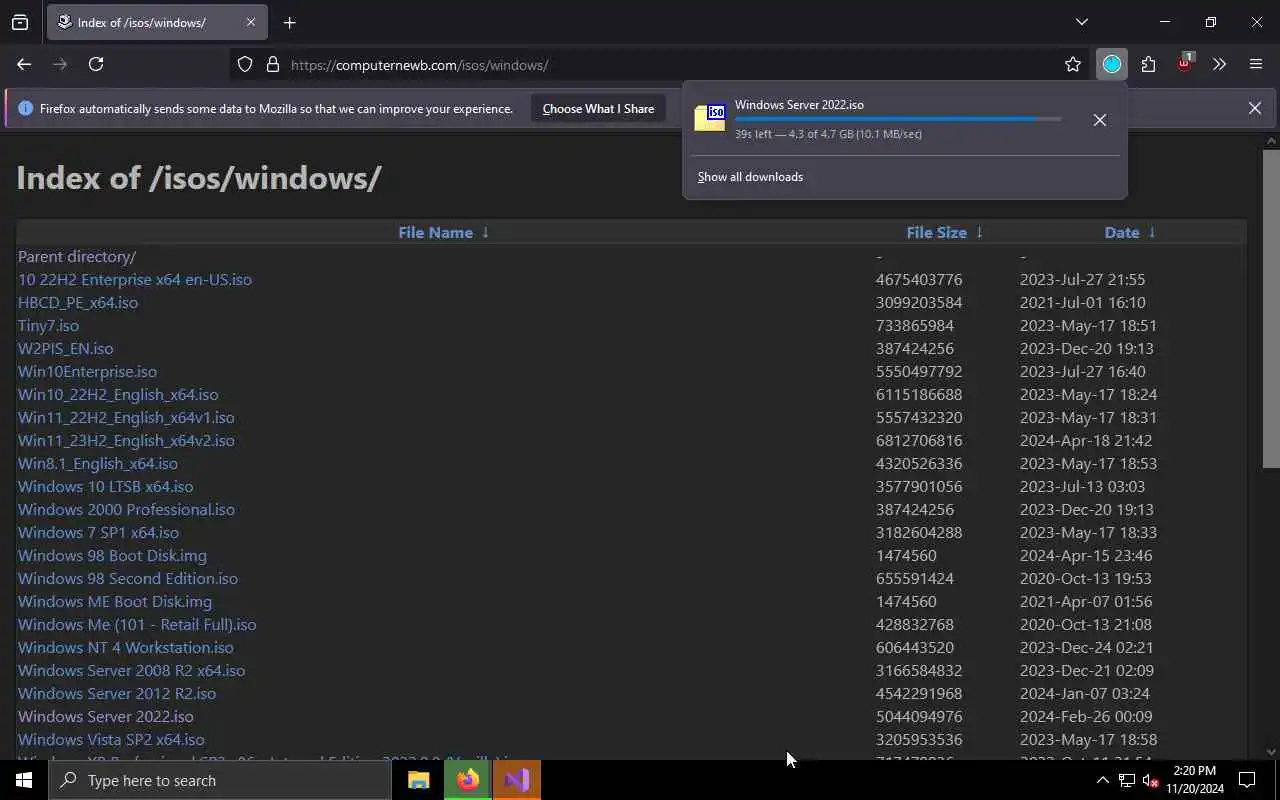Download Win10Enterprise.iso

tap(87, 372)
